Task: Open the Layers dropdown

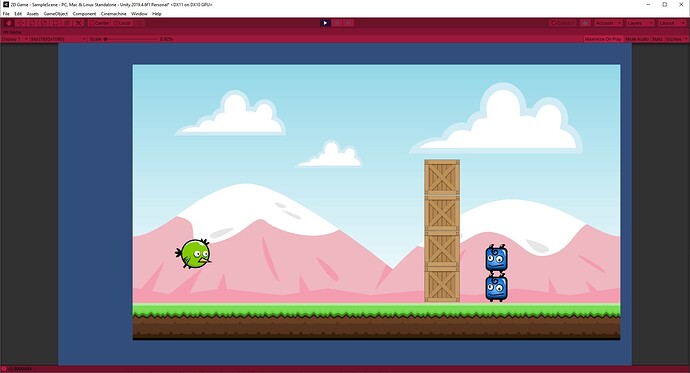Action: coord(640,23)
